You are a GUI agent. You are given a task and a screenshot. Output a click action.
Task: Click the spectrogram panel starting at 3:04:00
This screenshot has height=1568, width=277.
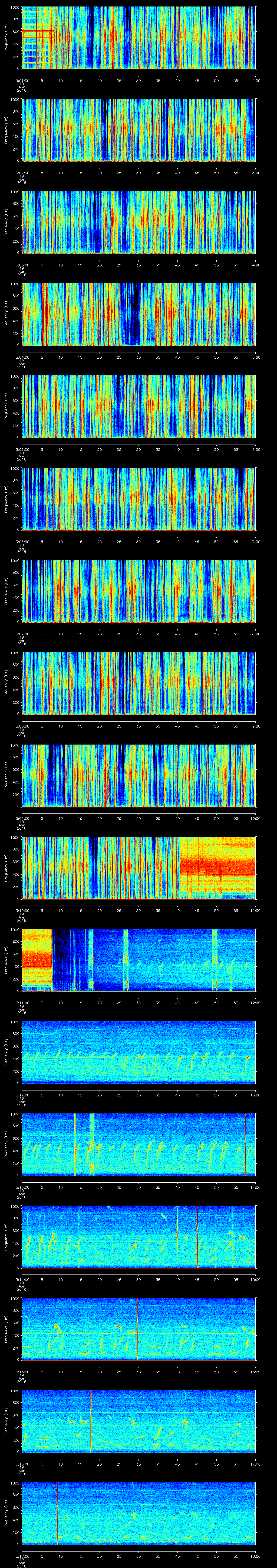click(x=139, y=314)
